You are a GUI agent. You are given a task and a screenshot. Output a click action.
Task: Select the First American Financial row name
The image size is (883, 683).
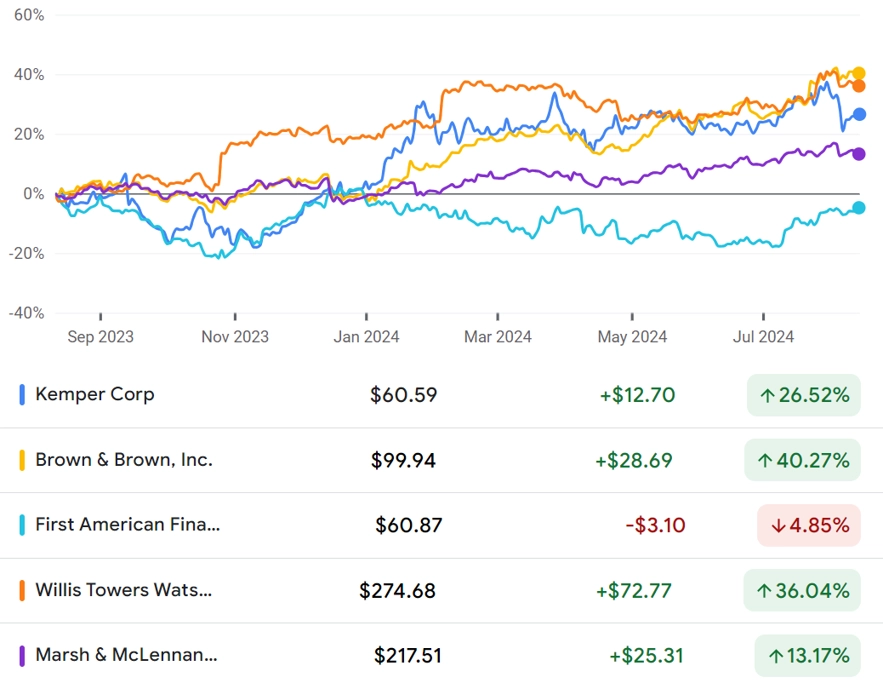[x=127, y=524]
